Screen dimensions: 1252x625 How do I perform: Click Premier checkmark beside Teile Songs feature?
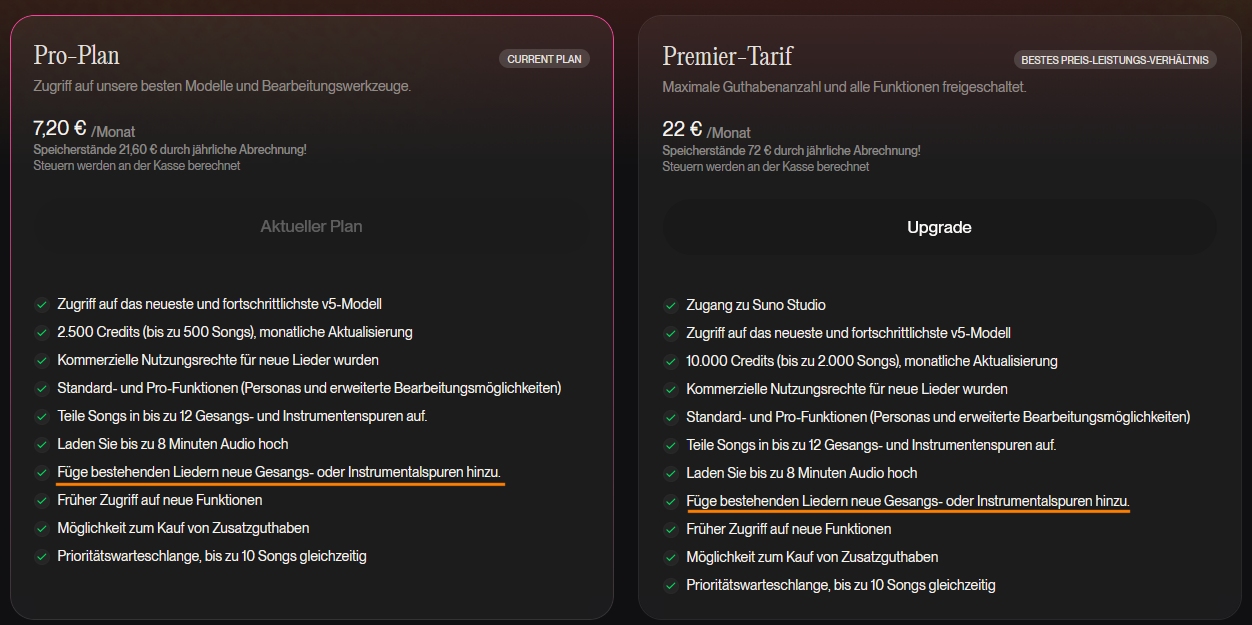(x=670, y=445)
